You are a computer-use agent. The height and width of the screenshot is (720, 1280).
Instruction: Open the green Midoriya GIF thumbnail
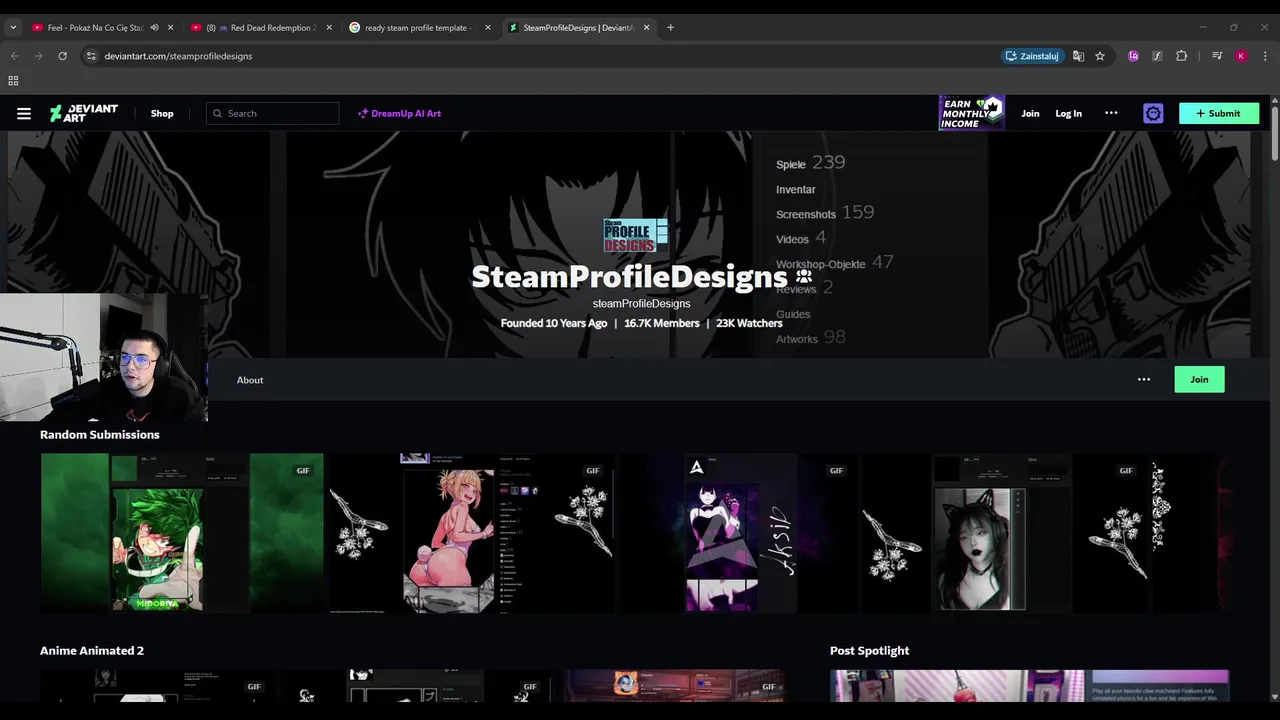point(182,532)
